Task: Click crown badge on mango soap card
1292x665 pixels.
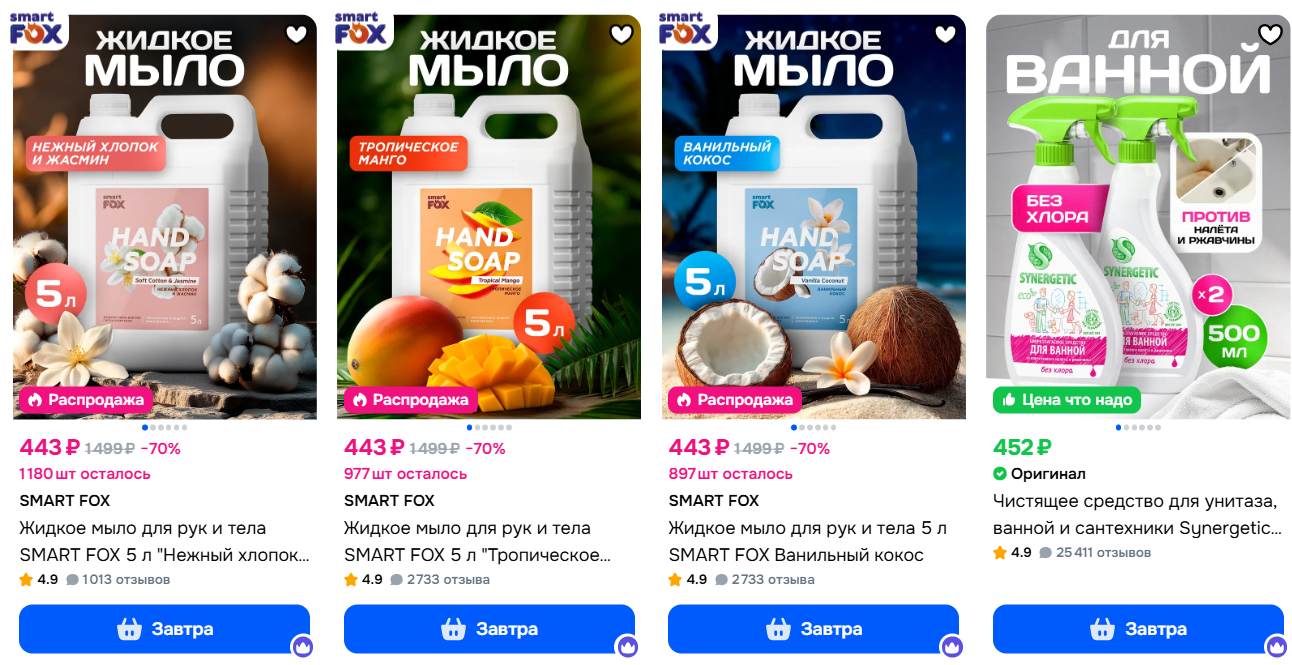Action: coord(627,646)
